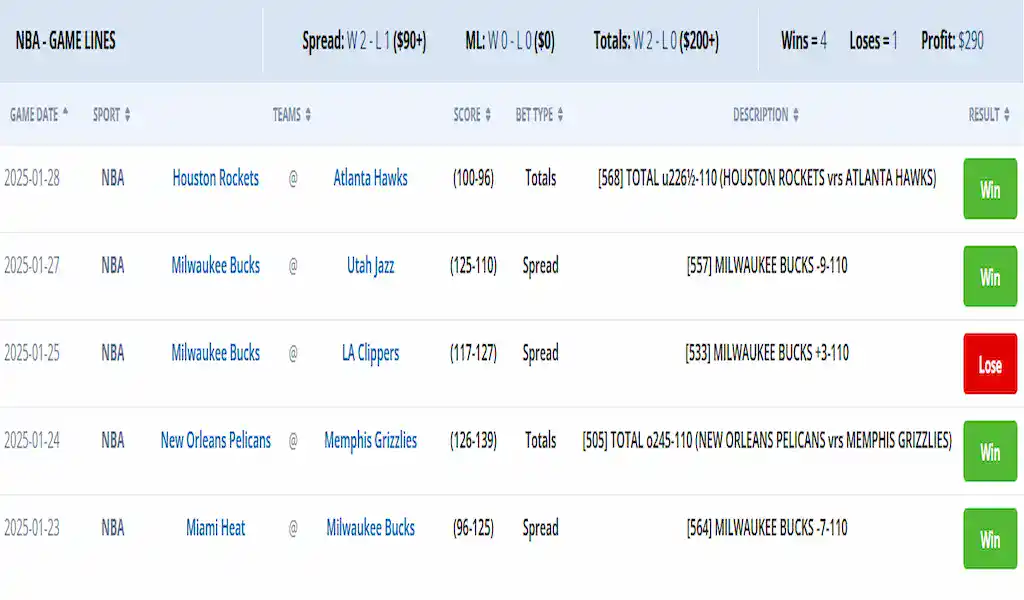Click Win result for Pelicans at Grizzlies
The height and width of the screenshot is (600, 1024).
pos(990,451)
